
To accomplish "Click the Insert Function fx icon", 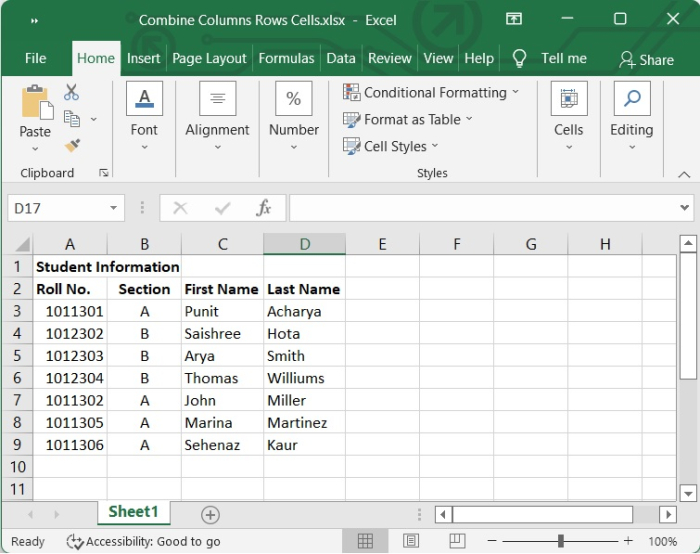I will tap(264, 208).
